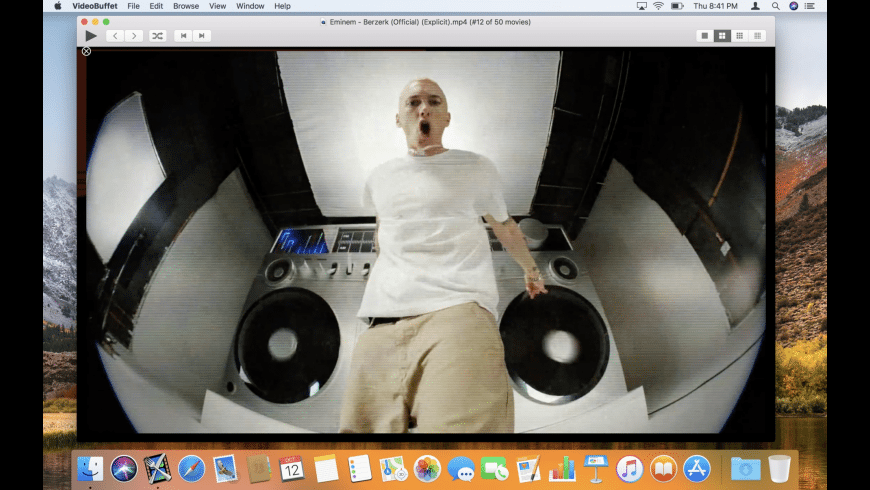The image size is (870, 490).
Task: Click the Eminem Berzerk video frame
Action: click(426, 240)
